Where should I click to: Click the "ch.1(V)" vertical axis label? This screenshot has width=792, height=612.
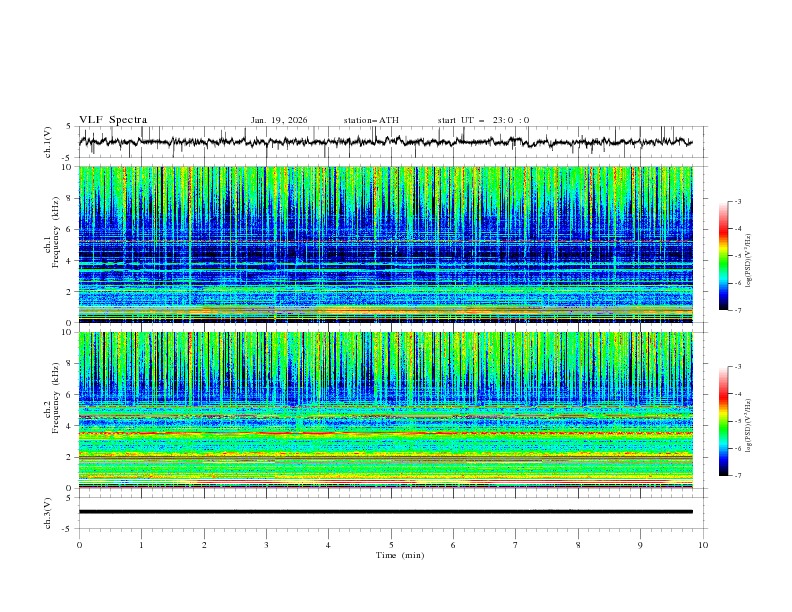click(x=48, y=142)
